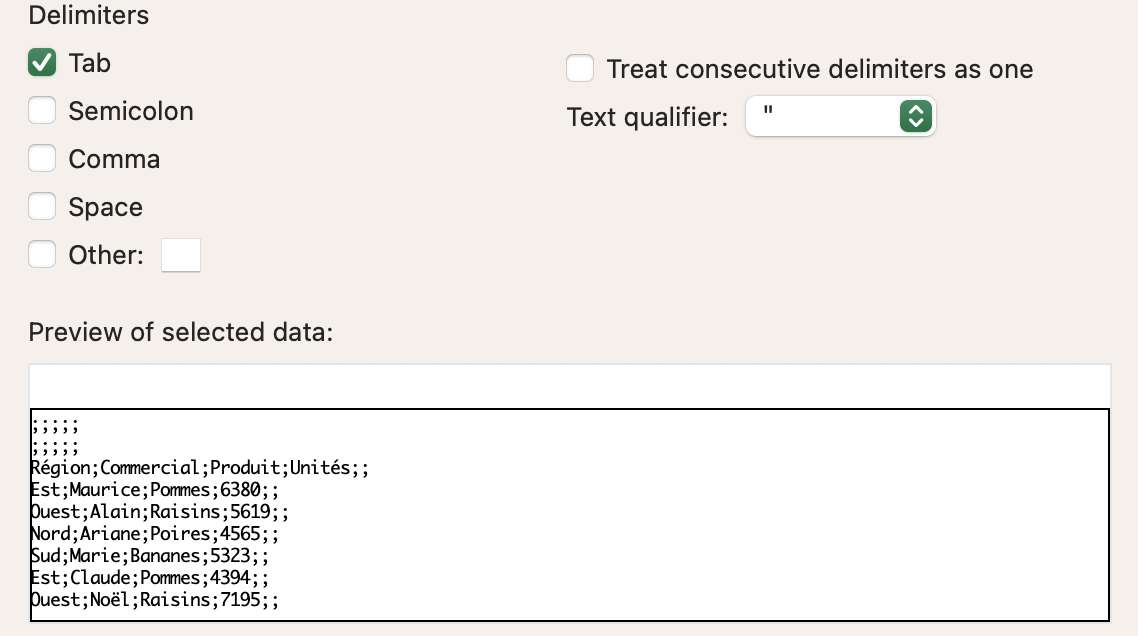
Task: Click the green up-down arrows of Text qualifier
Action: click(x=916, y=116)
